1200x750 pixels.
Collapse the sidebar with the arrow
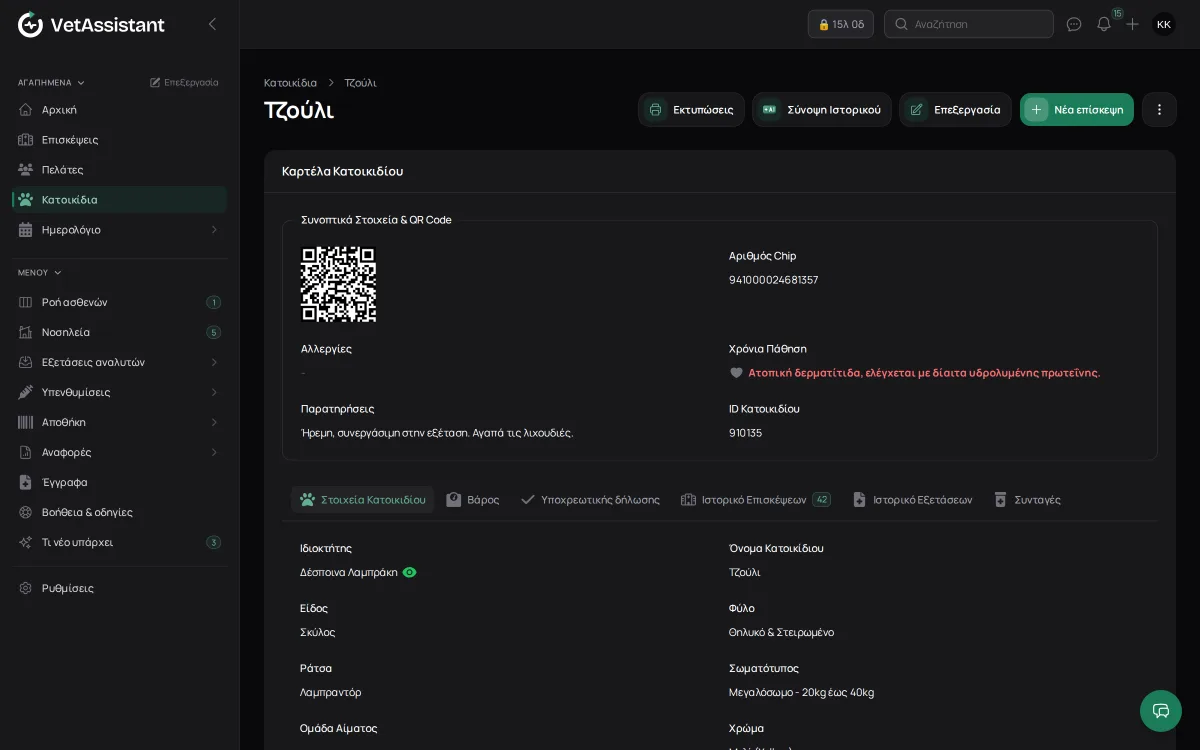(x=212, y=24)
